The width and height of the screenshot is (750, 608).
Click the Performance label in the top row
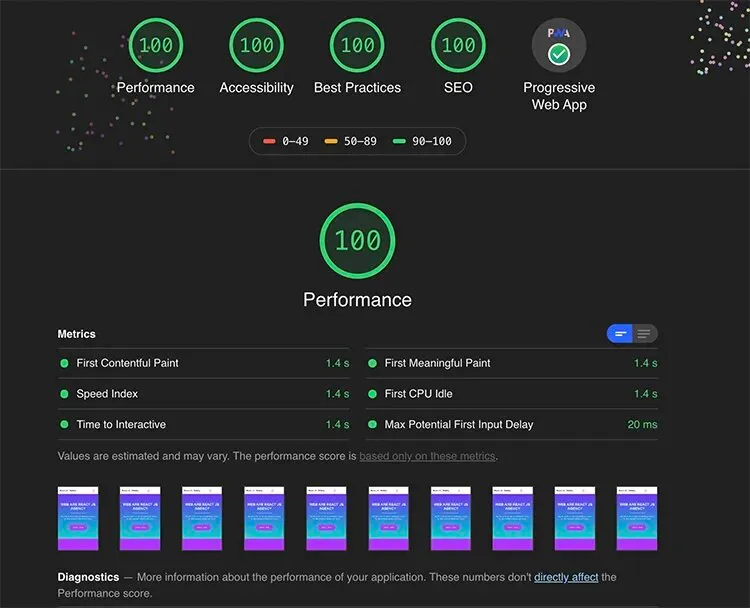pos(155,88)
